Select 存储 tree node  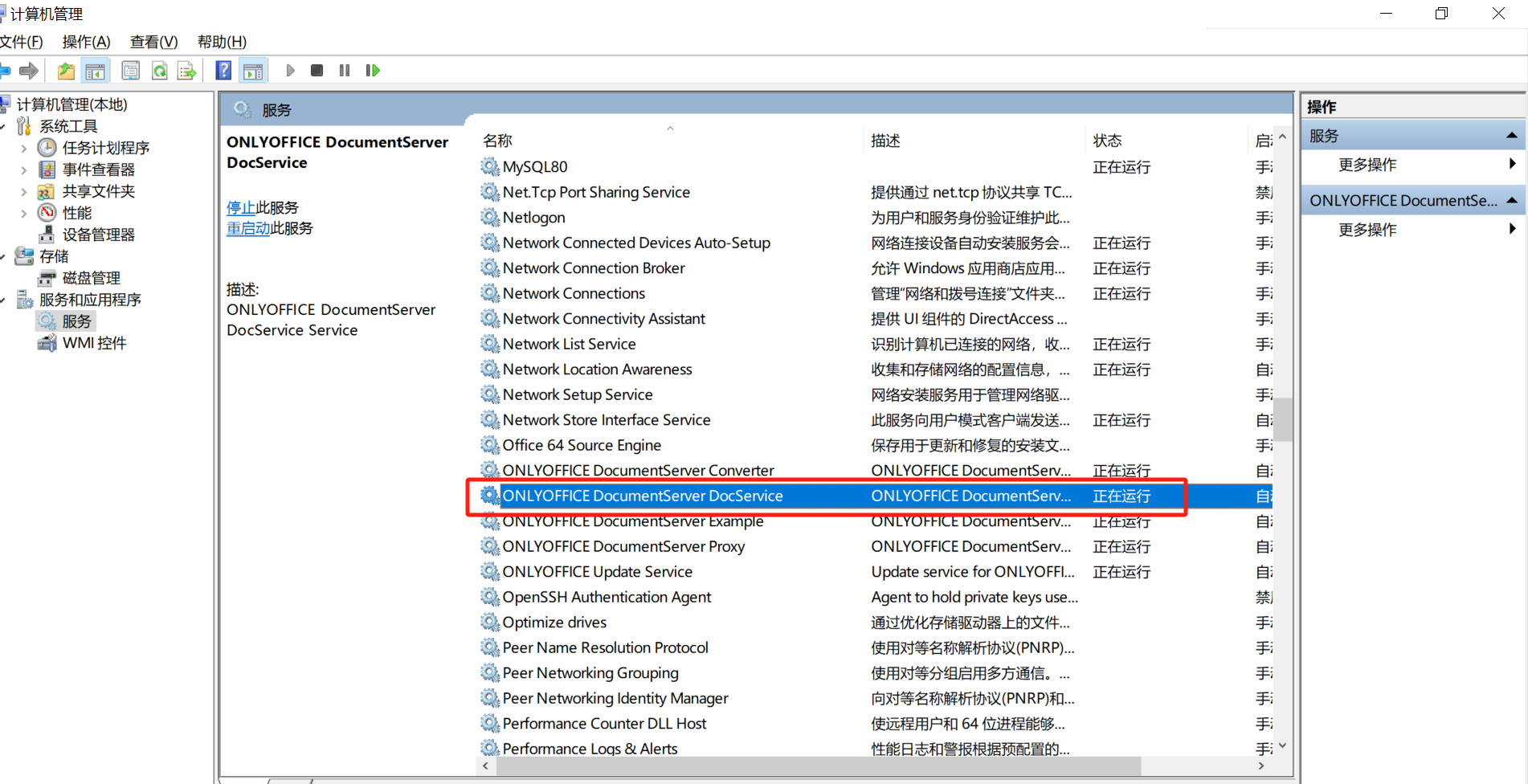tap(54, 256)
